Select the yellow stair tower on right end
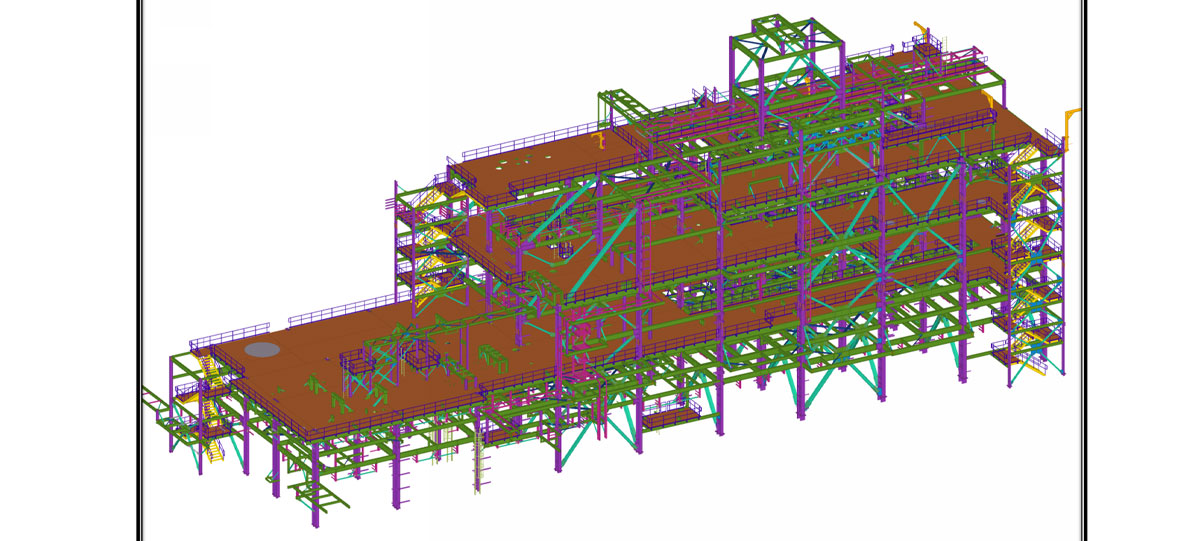 tap(1026, 250)
